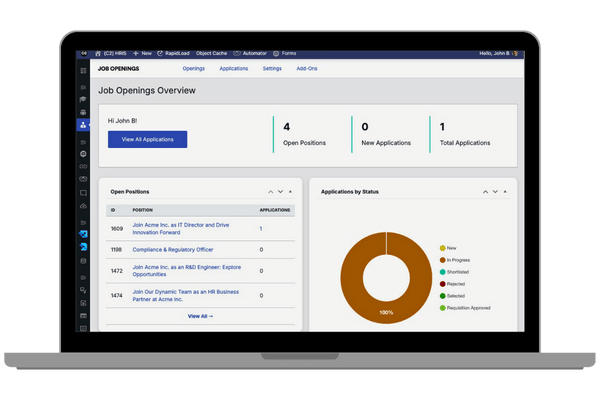Switch to the Applications tab
This screenshot has width=600, height=400.
pos(233,69)
